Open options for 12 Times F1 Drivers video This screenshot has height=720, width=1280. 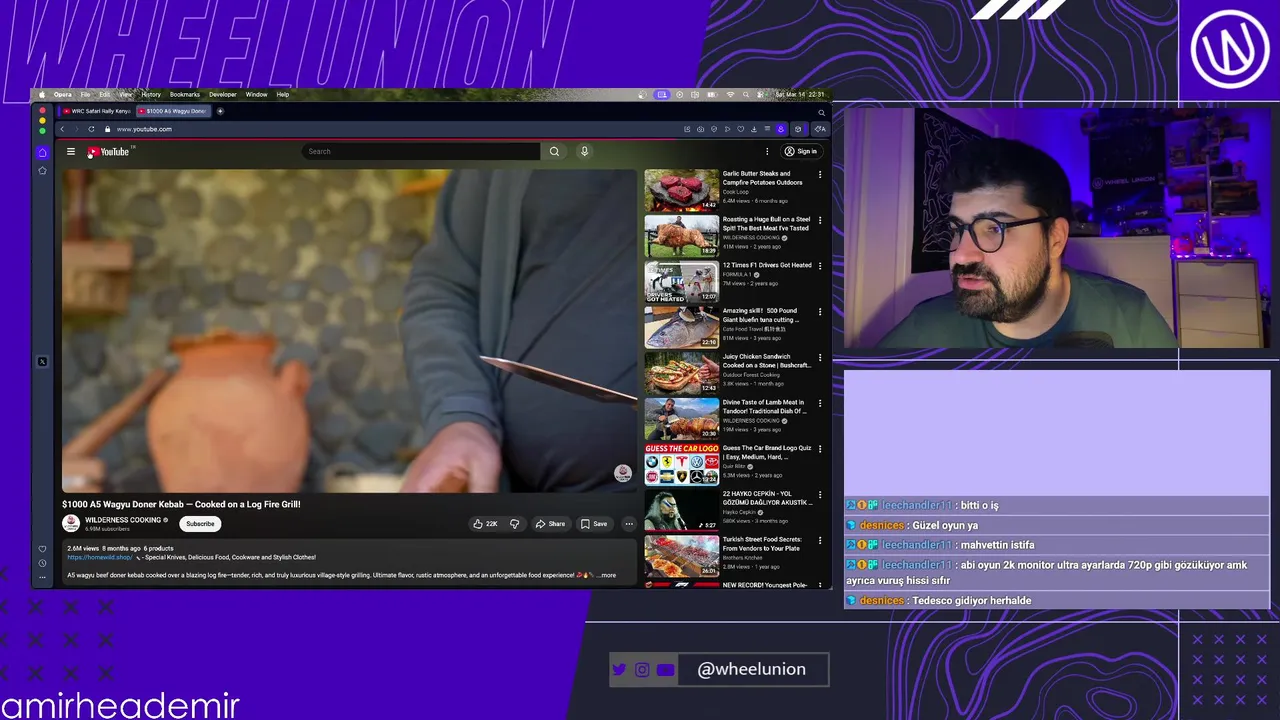(820, 266)
